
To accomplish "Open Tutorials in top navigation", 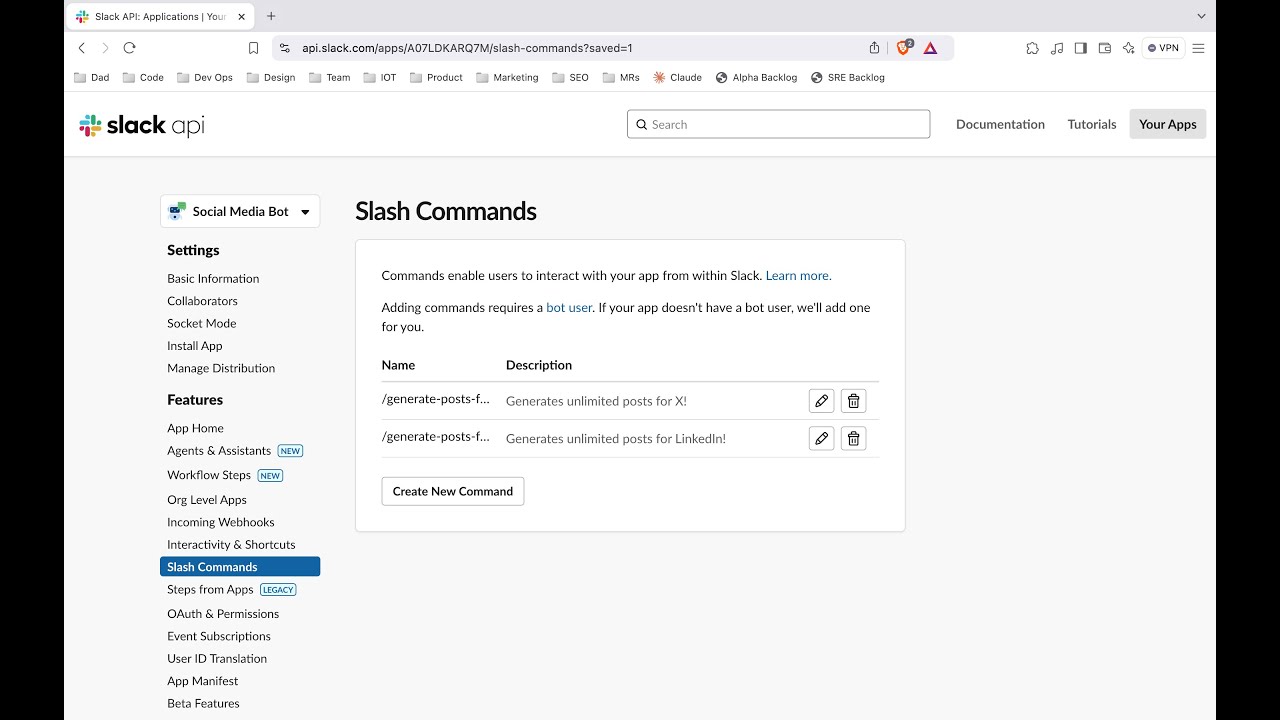I will click(x=1092, y=124).
